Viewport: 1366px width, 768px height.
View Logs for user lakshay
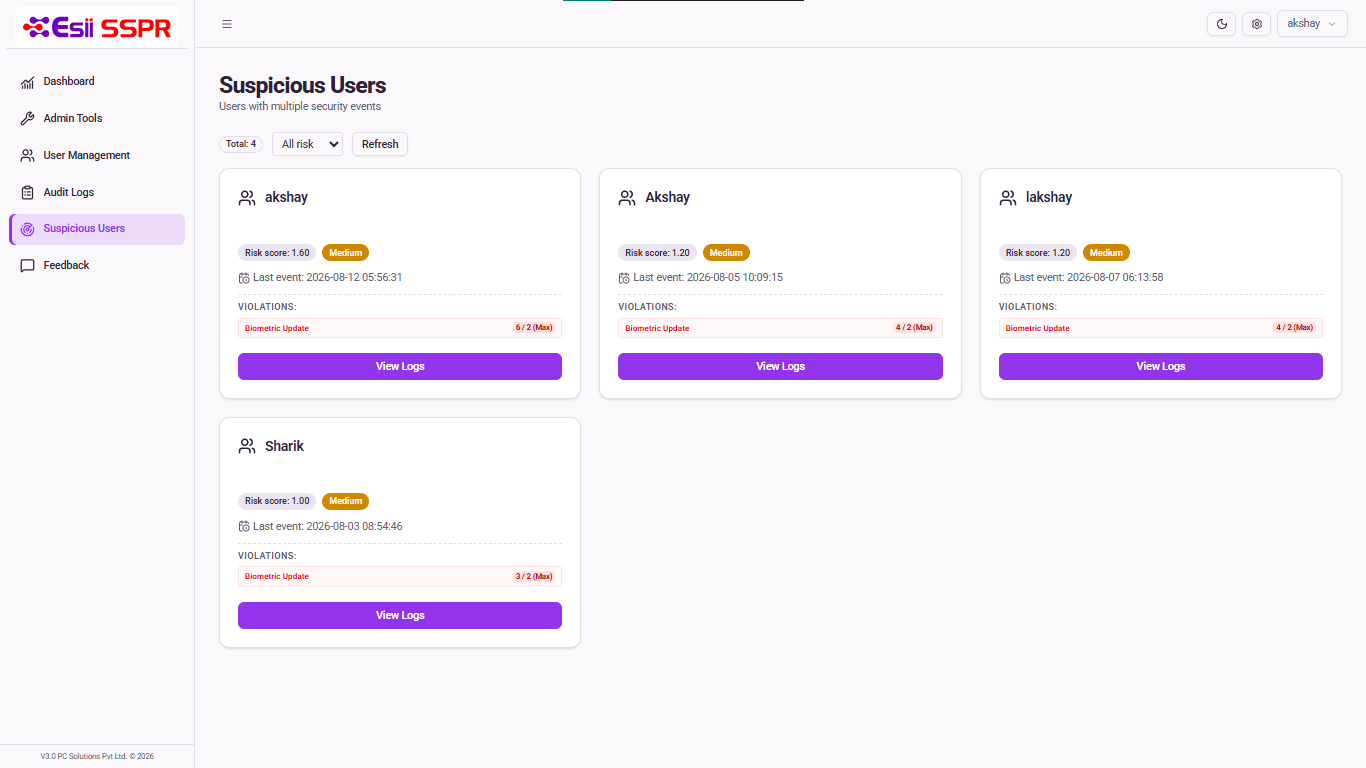1161,366
